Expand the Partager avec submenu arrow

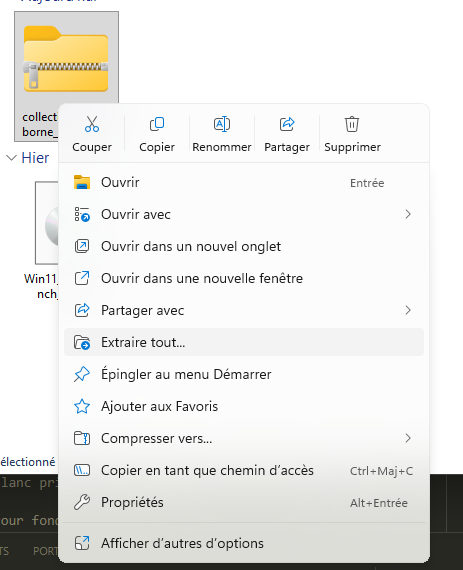coord(408,310)
